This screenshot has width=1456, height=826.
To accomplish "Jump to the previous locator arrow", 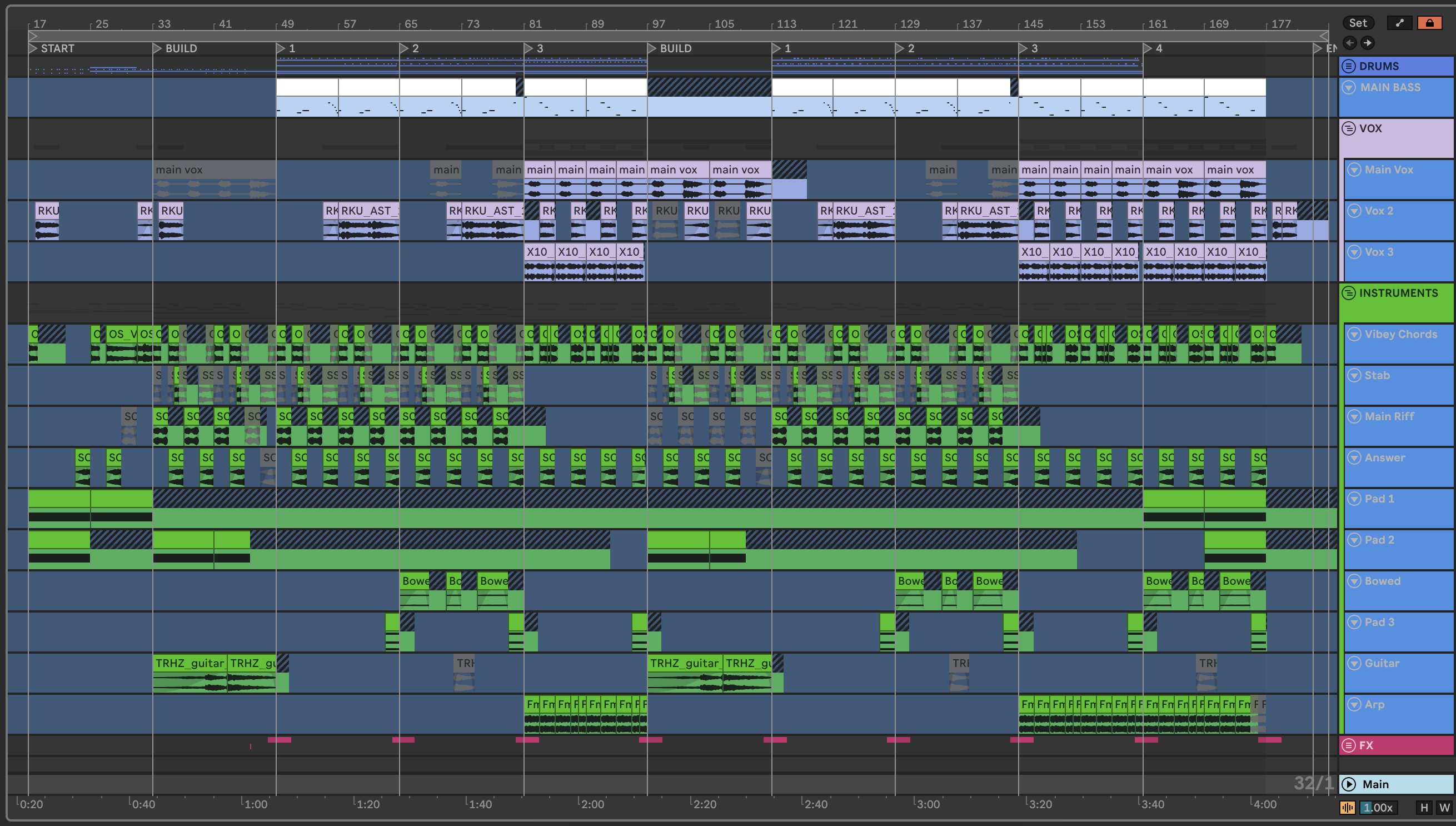I will tap(1350, 43).
